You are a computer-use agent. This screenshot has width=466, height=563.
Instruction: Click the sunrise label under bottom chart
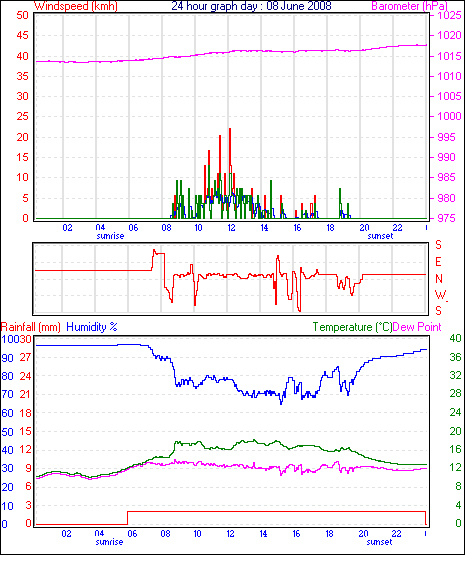(x=109, y=542)
